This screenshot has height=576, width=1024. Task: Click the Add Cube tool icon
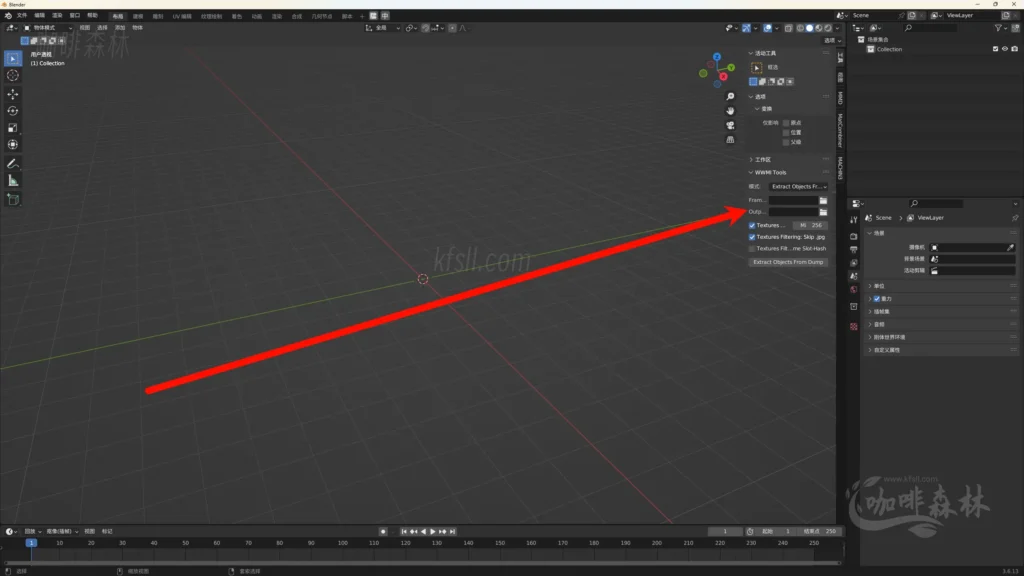(x=13, y=199)
